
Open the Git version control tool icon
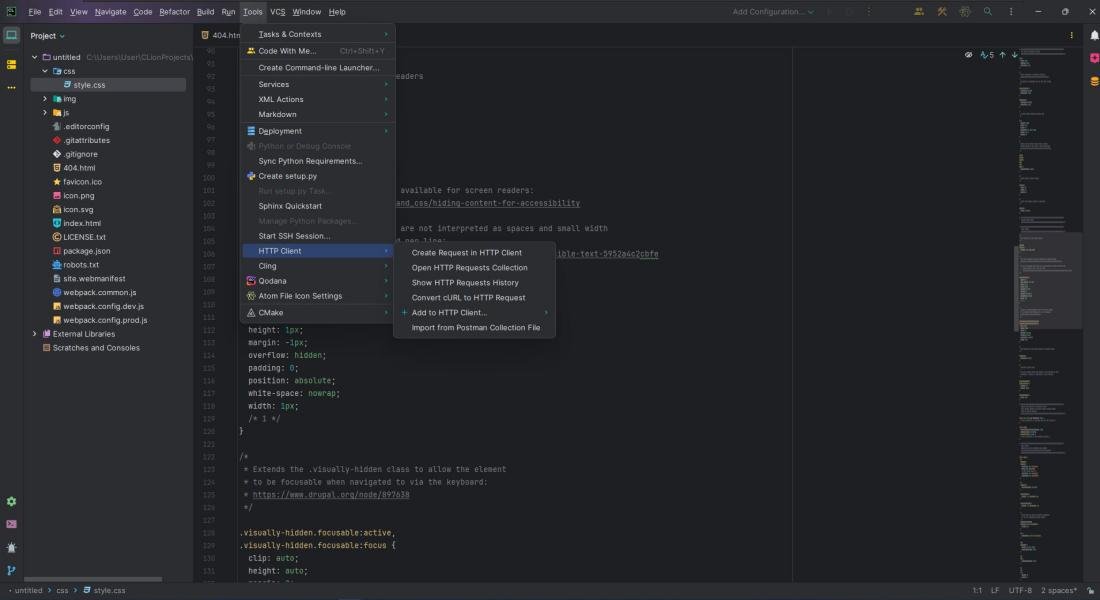[11, 571]
